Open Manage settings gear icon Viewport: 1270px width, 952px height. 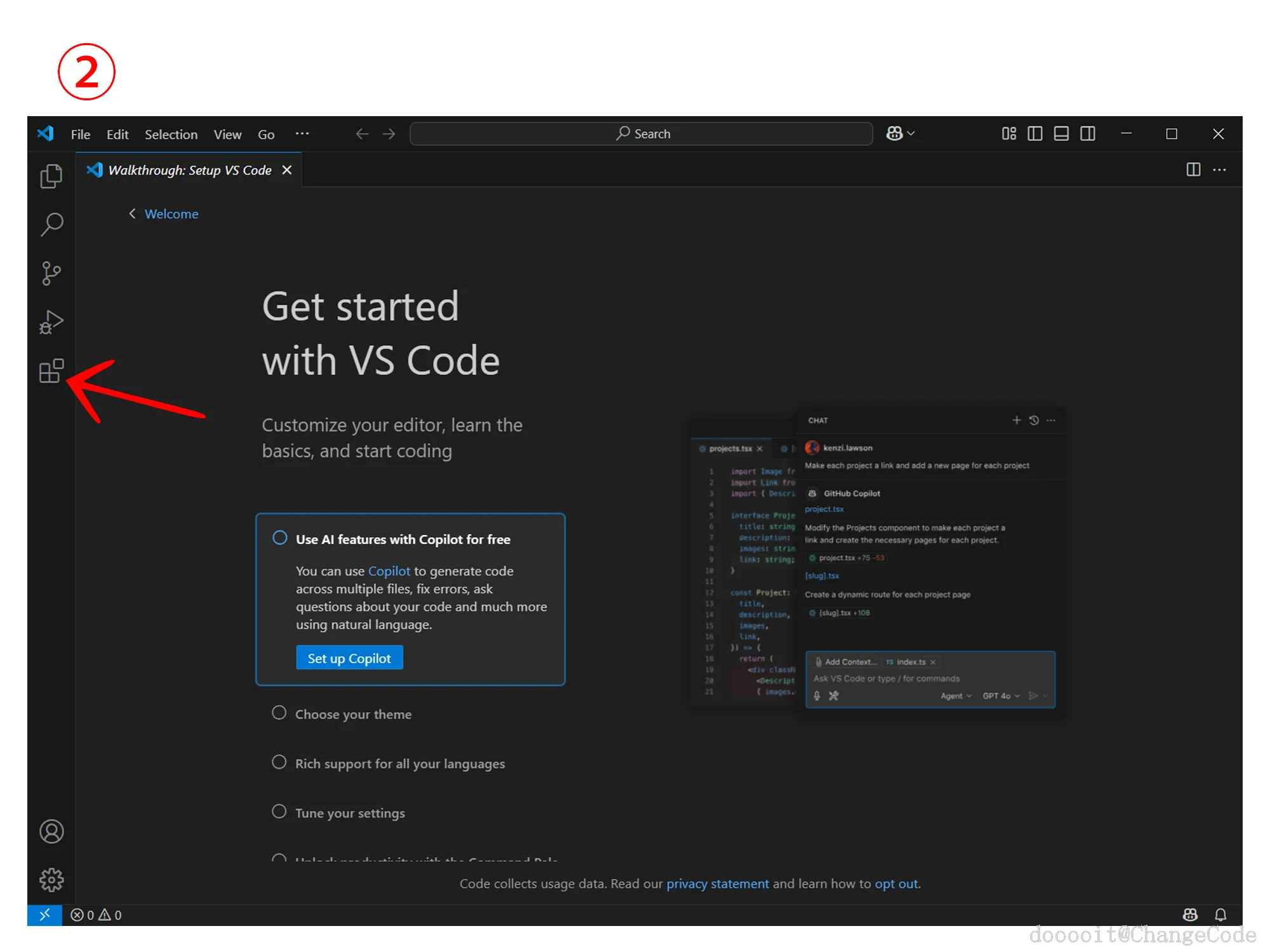(51, 880)
